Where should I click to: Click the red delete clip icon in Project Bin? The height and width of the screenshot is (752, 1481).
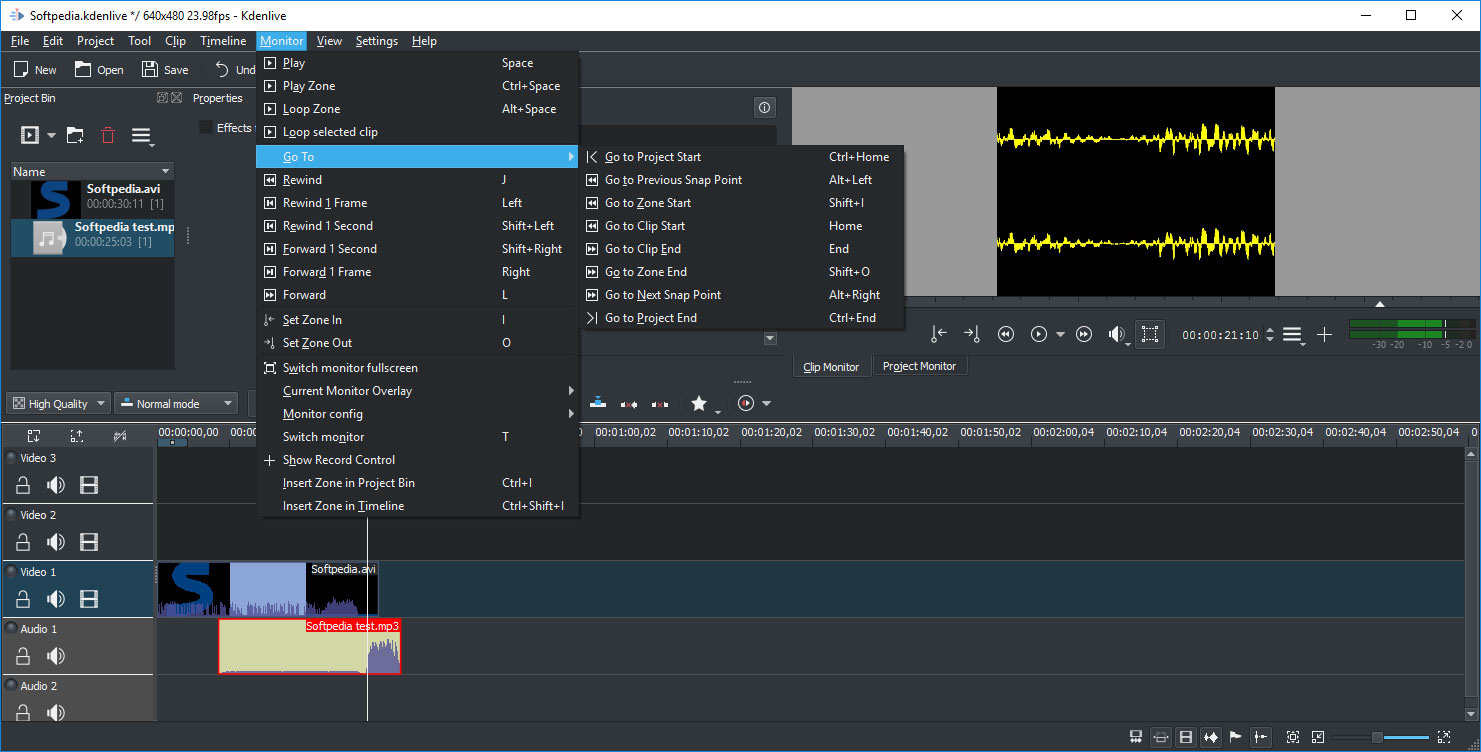coord(108,135)
